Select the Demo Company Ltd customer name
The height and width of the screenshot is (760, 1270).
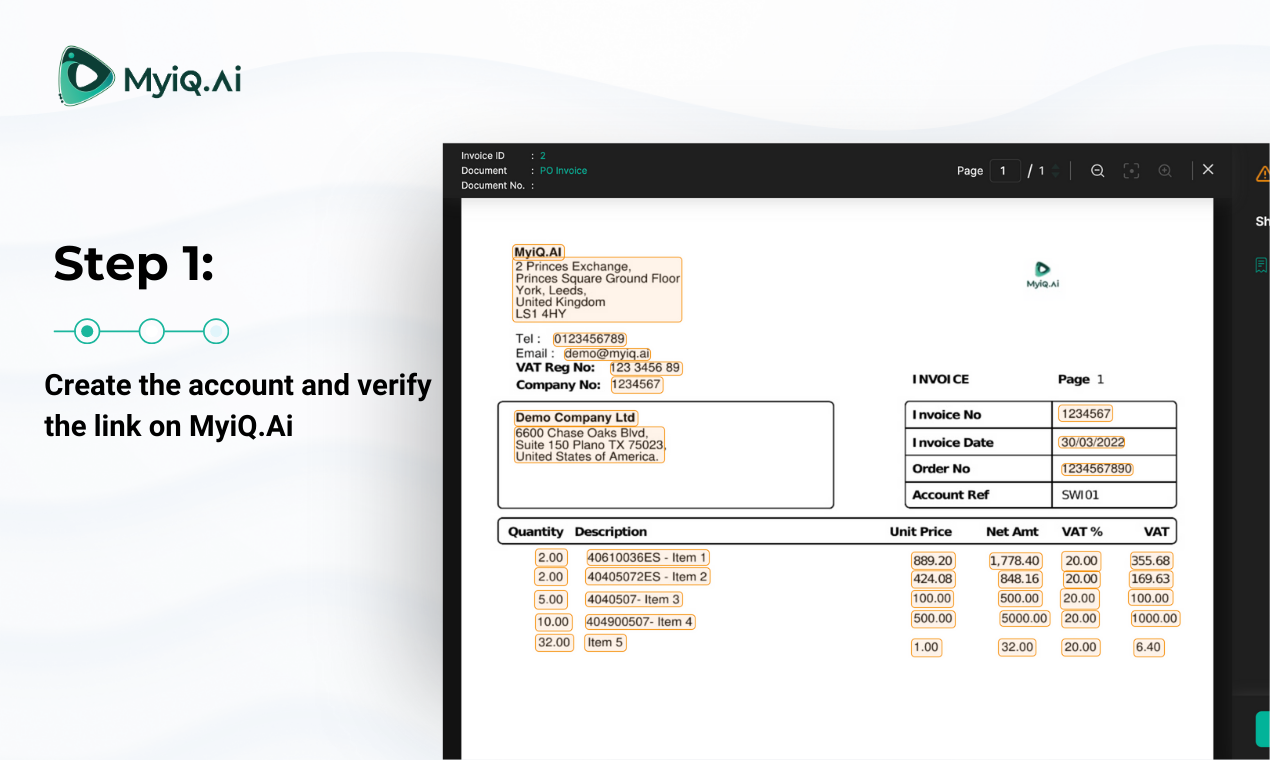point(576,417)
